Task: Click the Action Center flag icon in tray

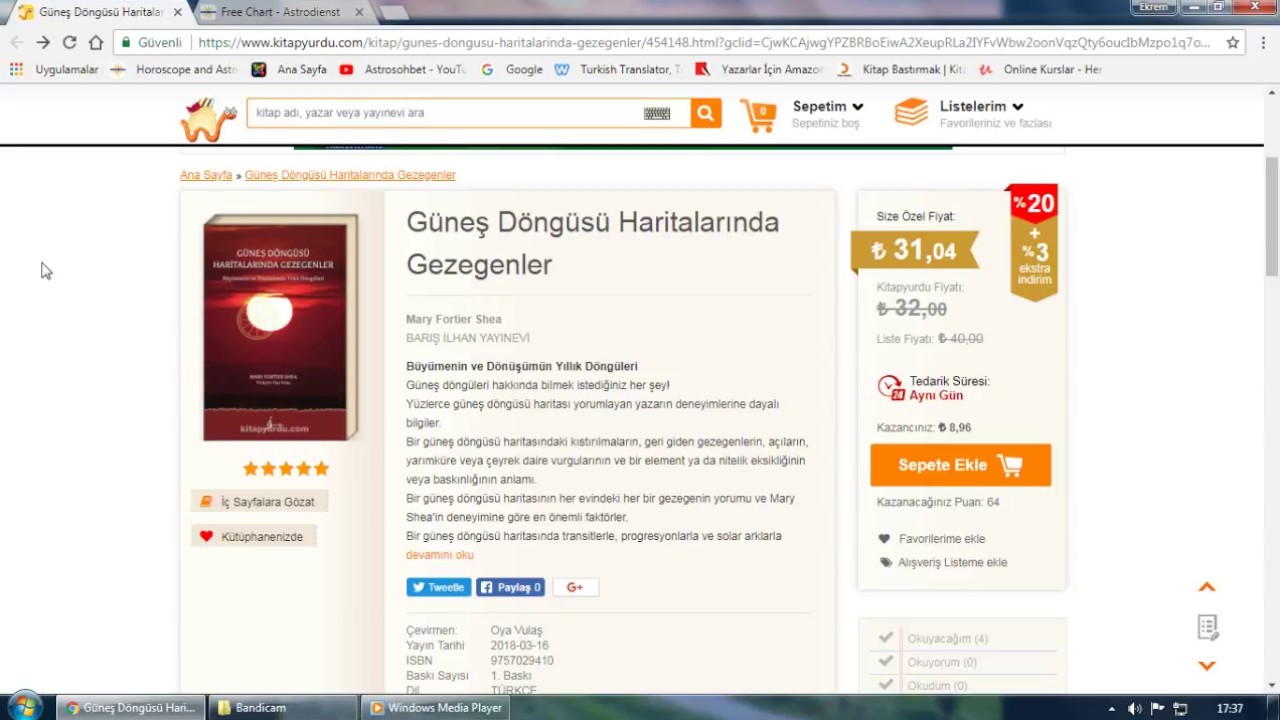Action: click(x=1157, y=709)
